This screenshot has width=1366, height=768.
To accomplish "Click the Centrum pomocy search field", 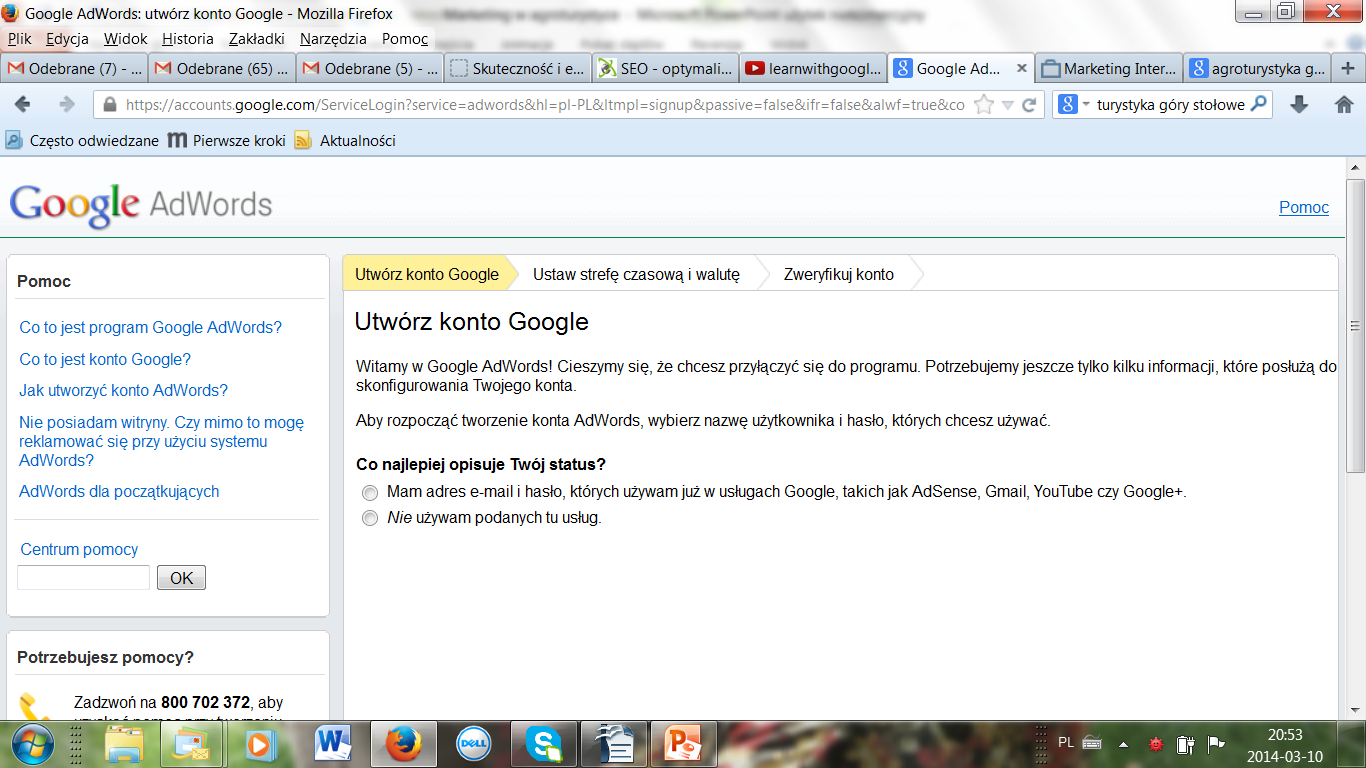I will (83, 577).
